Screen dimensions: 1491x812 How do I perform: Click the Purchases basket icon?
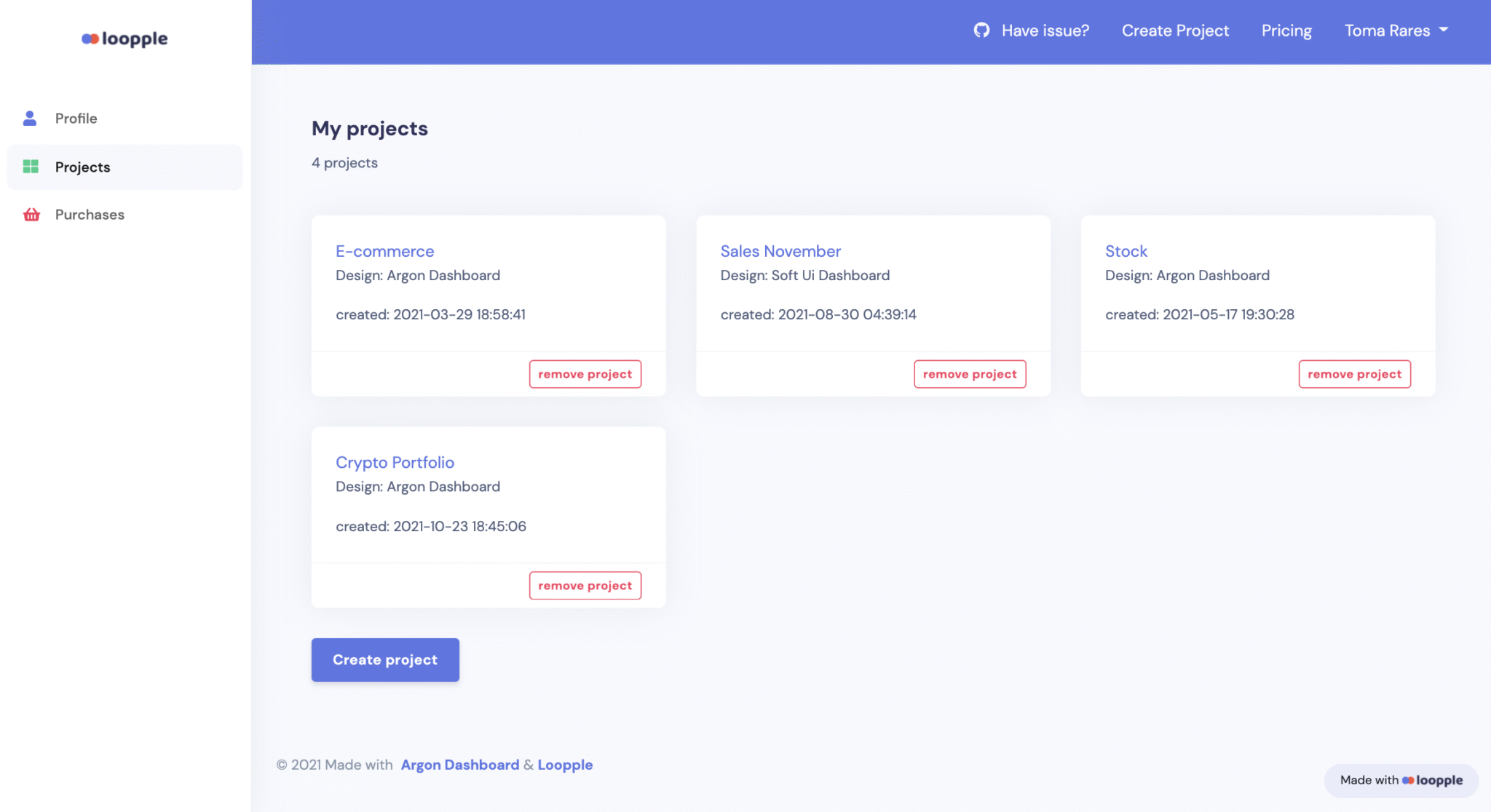point(30,214)
